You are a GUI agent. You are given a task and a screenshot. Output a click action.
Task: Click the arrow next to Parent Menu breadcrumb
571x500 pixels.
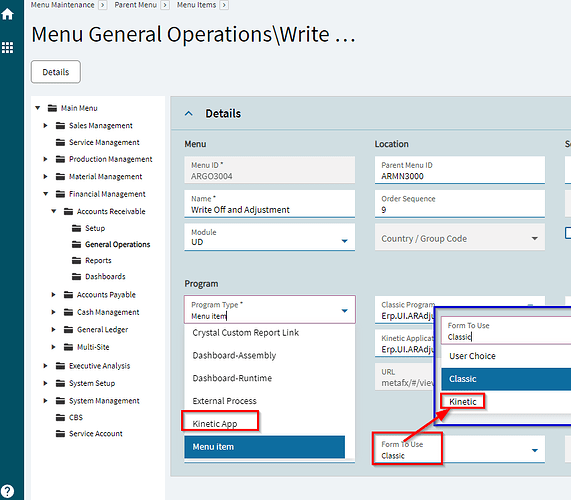click(x=165, y=5)
